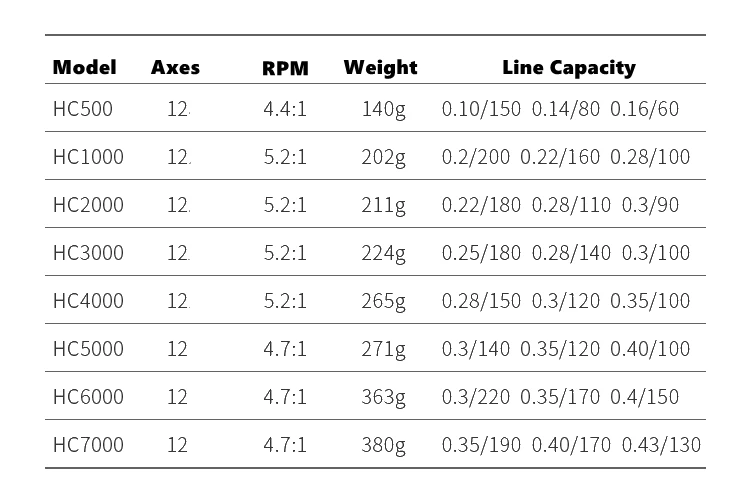Select the HC4000 model cell
Screen dimensions: 750x501
tap(88, 301)
